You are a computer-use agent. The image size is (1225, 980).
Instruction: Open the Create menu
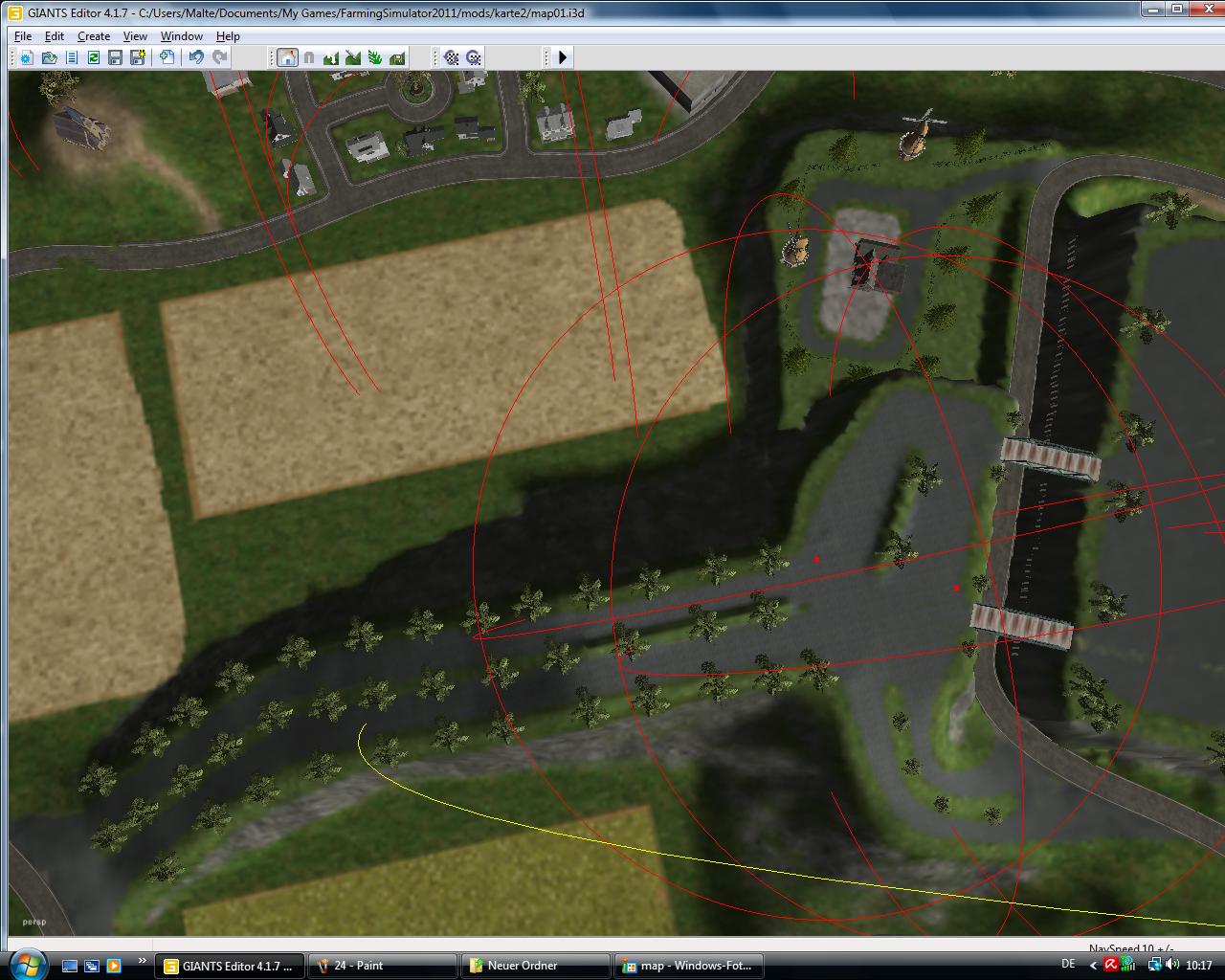[x=94, y=36]
